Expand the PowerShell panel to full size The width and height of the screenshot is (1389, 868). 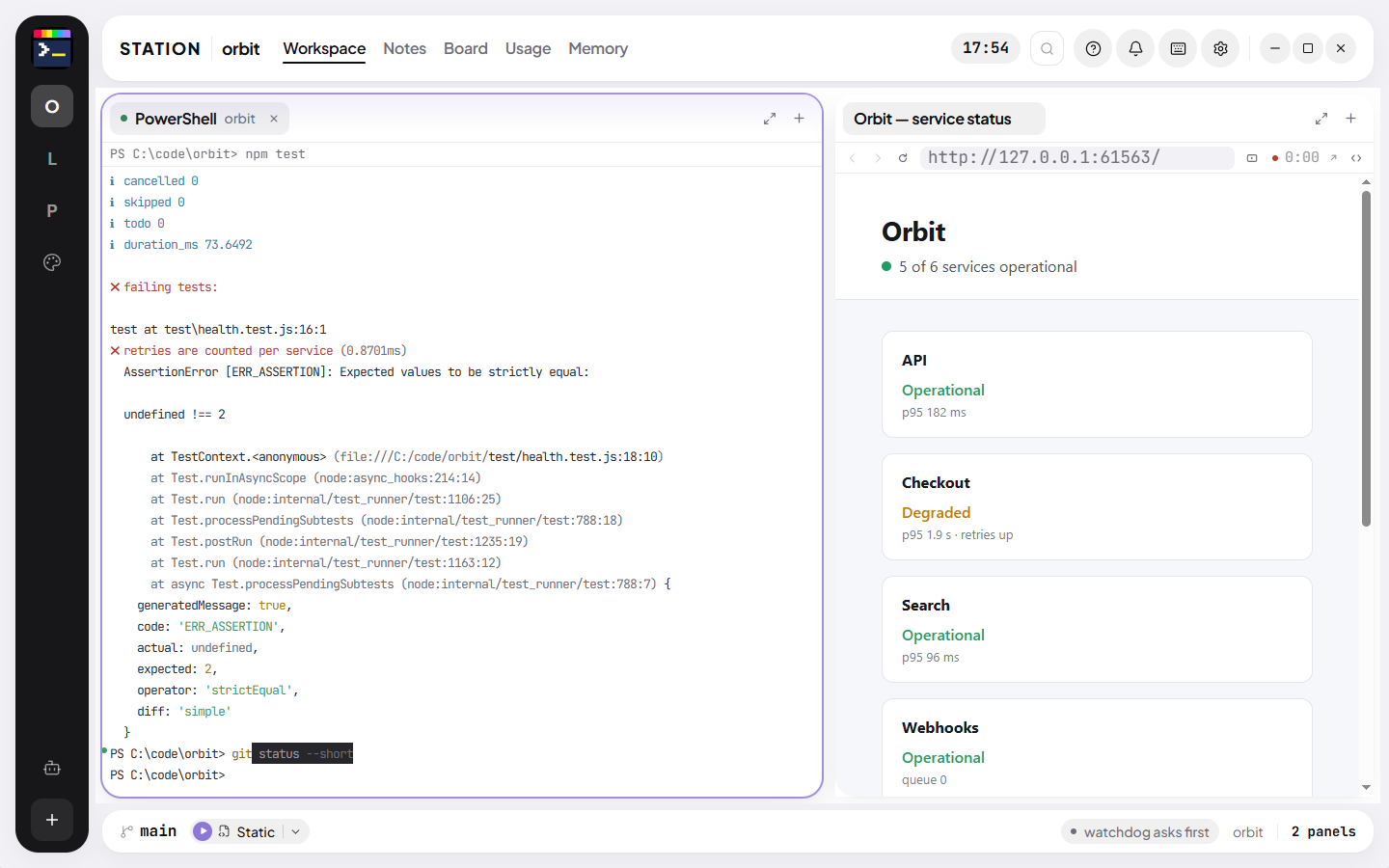click(770, 119)
